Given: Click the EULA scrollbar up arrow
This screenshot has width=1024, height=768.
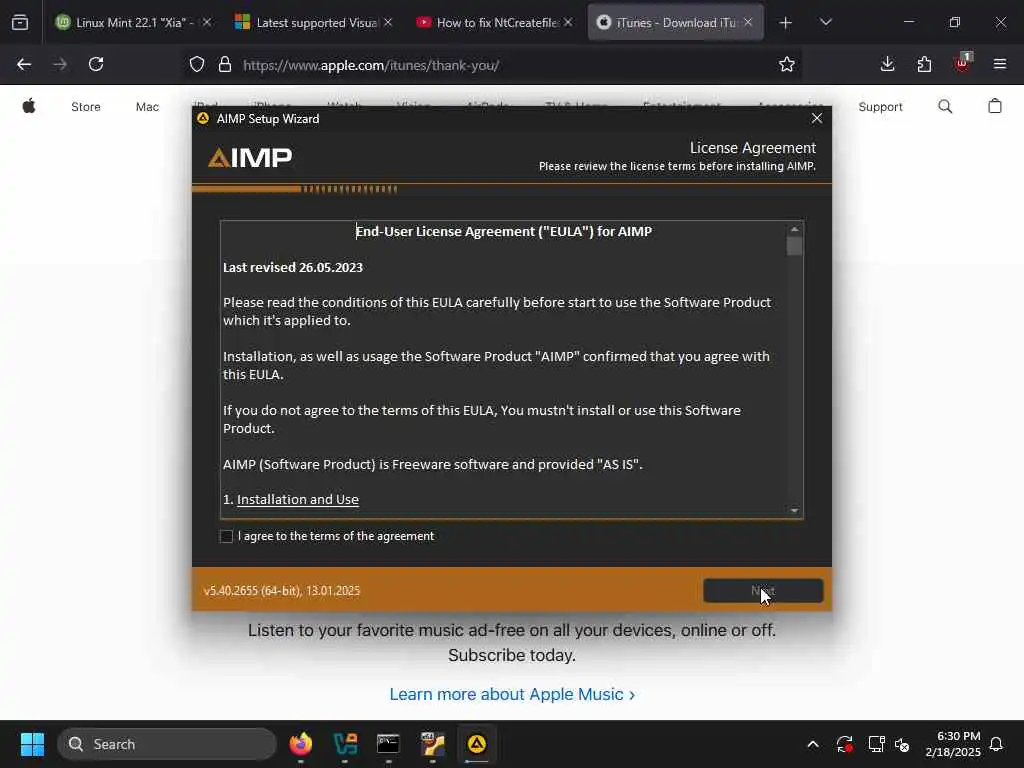Looking at the screenshot, I should click(794, 229).
